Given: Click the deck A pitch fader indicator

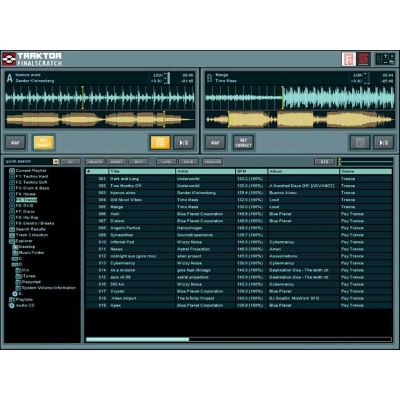Looking at the screenshot, I should 168,78.
